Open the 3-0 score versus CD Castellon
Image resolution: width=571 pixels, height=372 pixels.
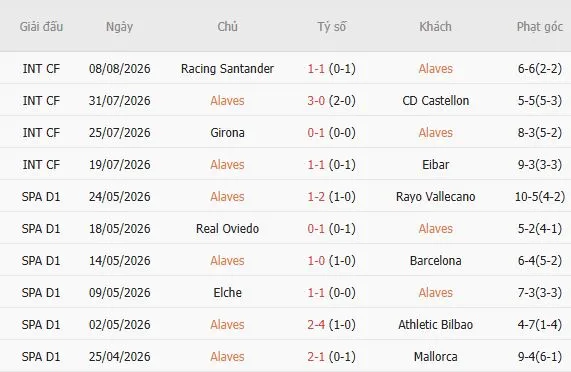pos(316,101)
